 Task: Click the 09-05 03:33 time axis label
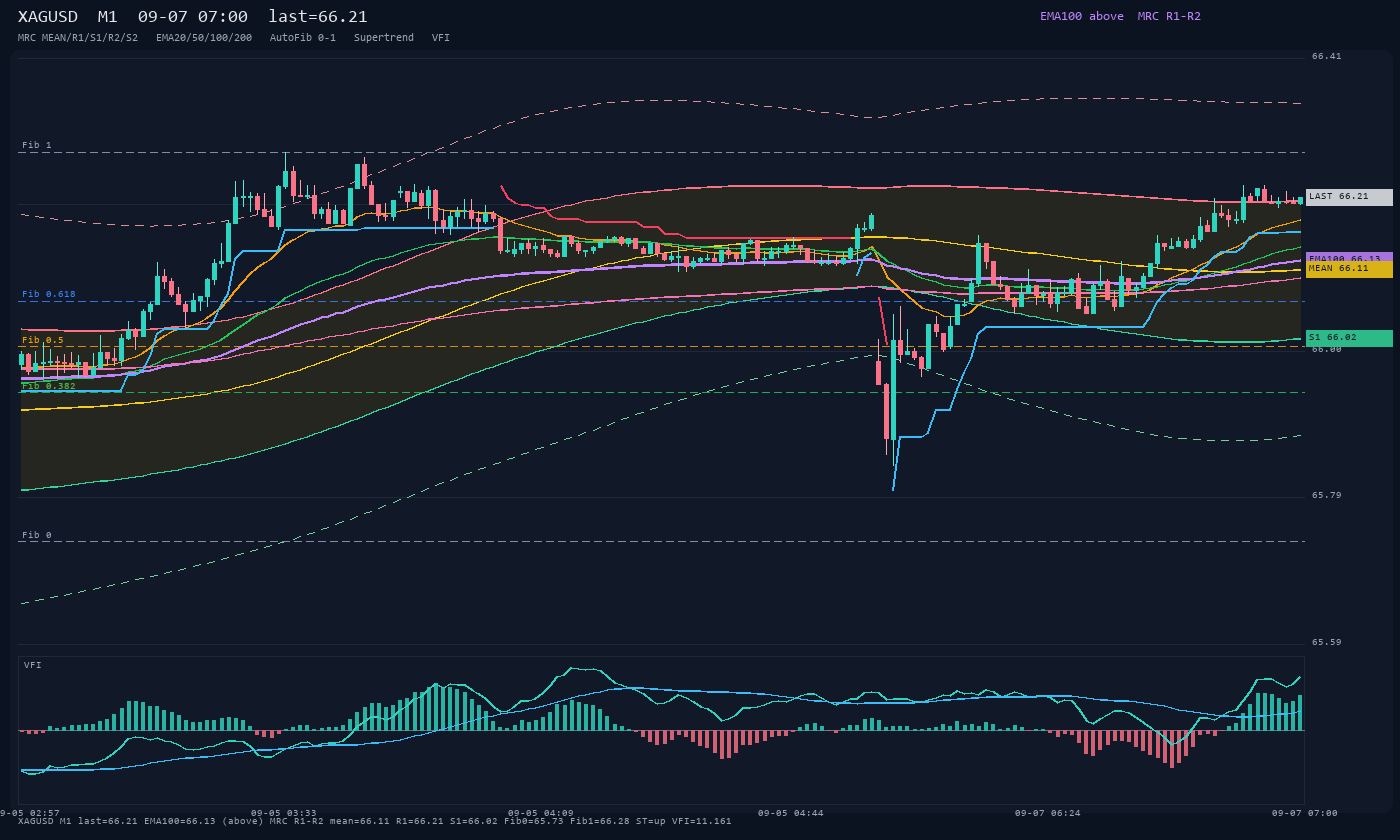point(284,813)
